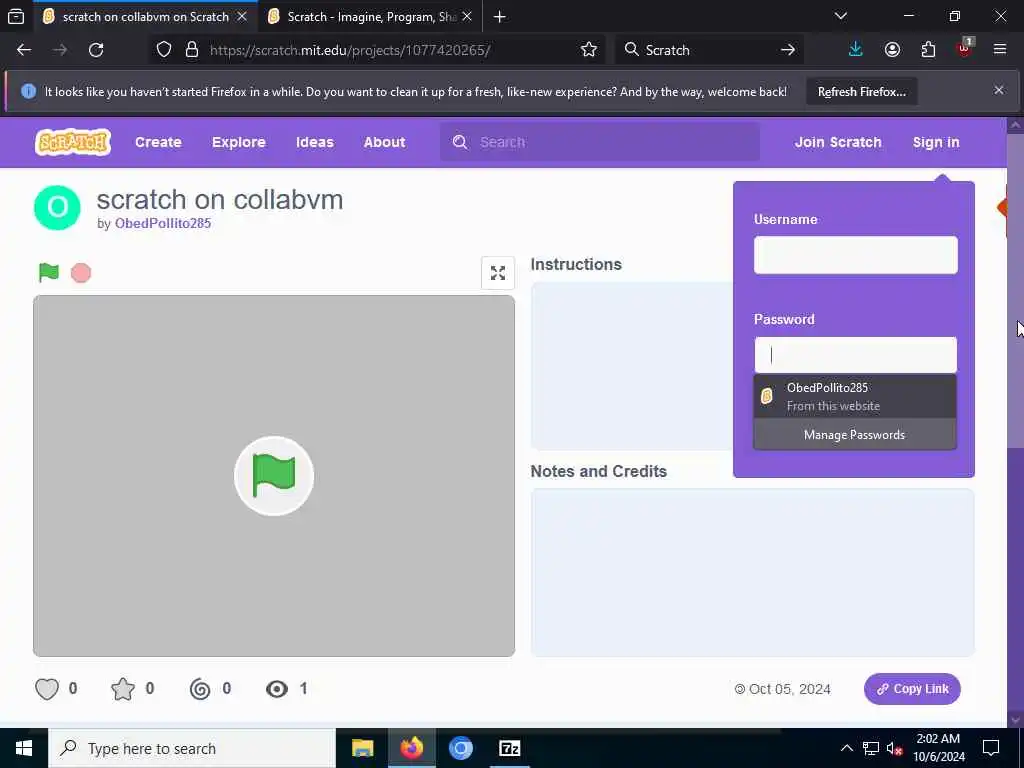Screen dimensions: 1024x768
Task: Click the Refresh Firefox... button
Action: tap(861, 91)
